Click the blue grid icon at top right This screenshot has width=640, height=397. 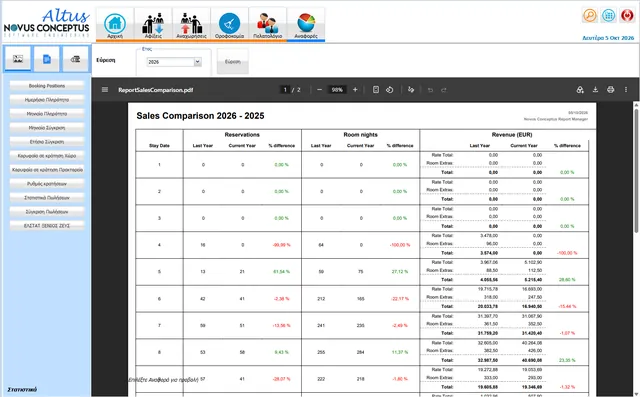(608, 16)
